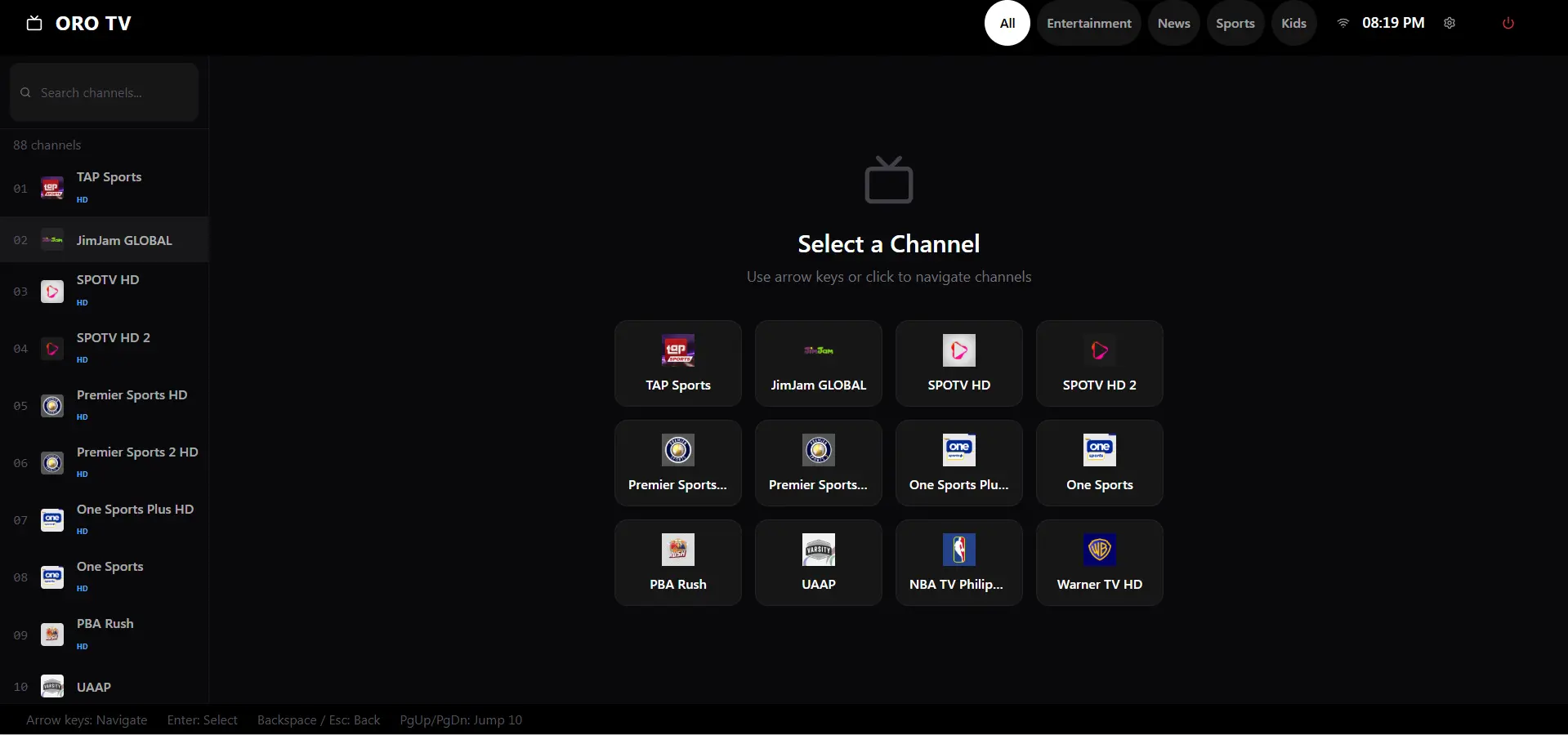Click the search magnifier icon
The image size is (1568, 735).
25,92
